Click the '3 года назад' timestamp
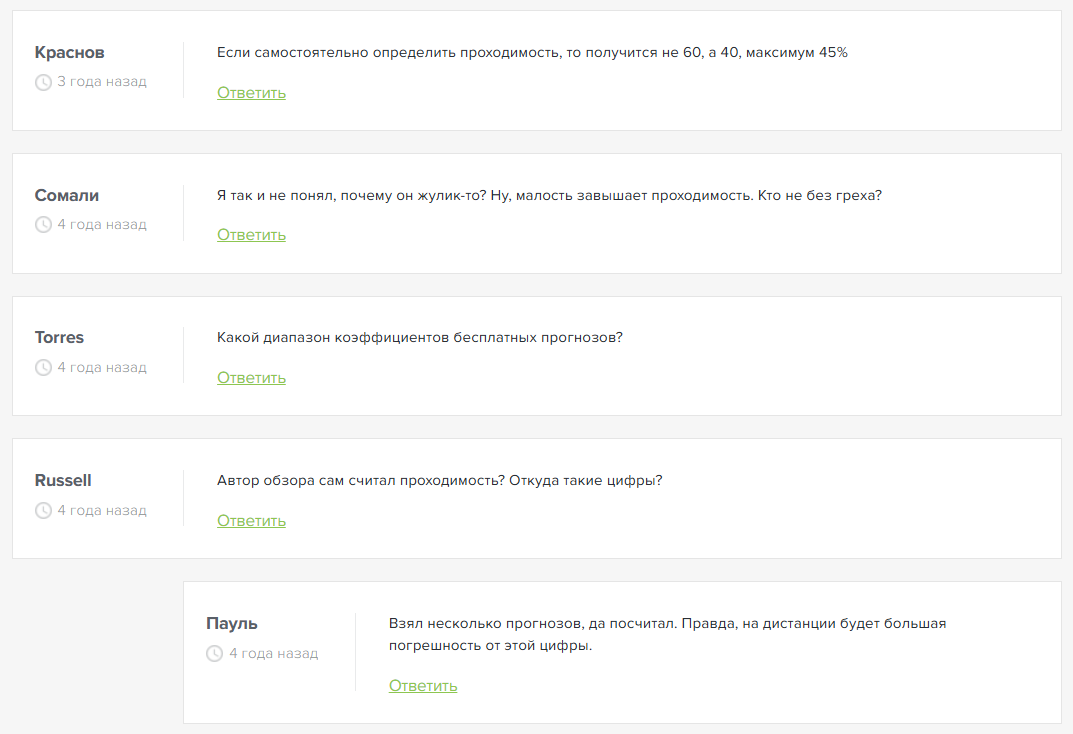 (102, 81)
